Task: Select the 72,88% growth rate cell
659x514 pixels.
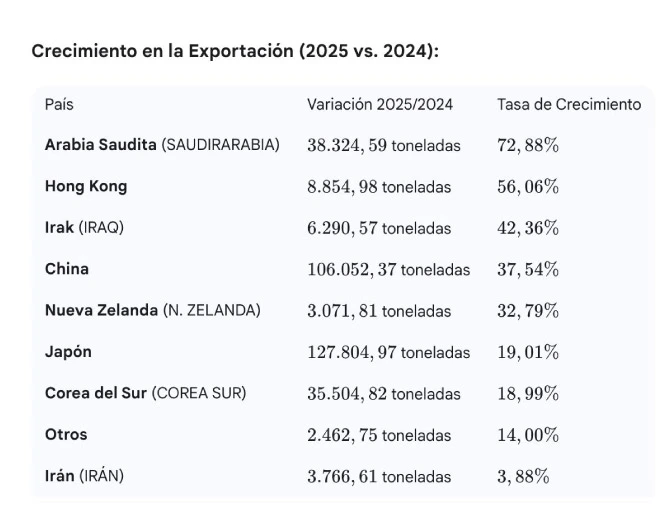Action: tap(528, 145)
